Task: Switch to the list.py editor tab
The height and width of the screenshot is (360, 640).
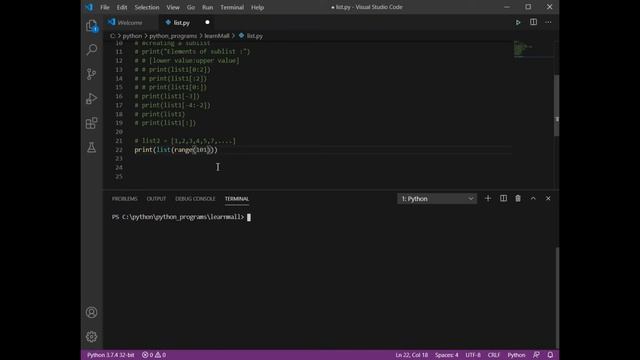Action: (x=181, y=22)
